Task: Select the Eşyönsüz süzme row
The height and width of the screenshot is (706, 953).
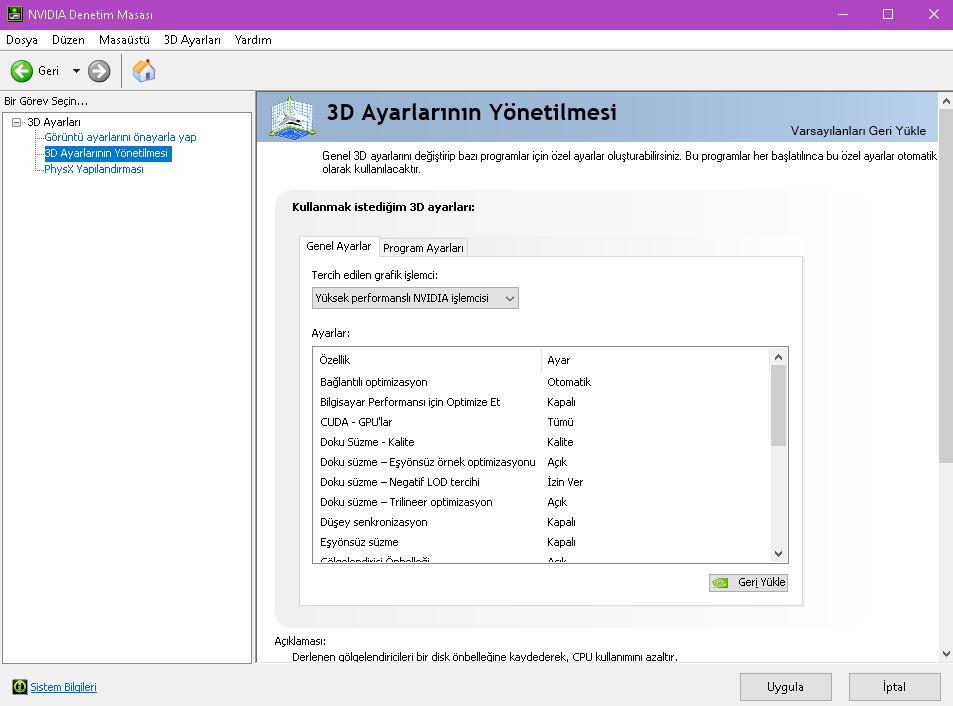Action: (541, 543)
